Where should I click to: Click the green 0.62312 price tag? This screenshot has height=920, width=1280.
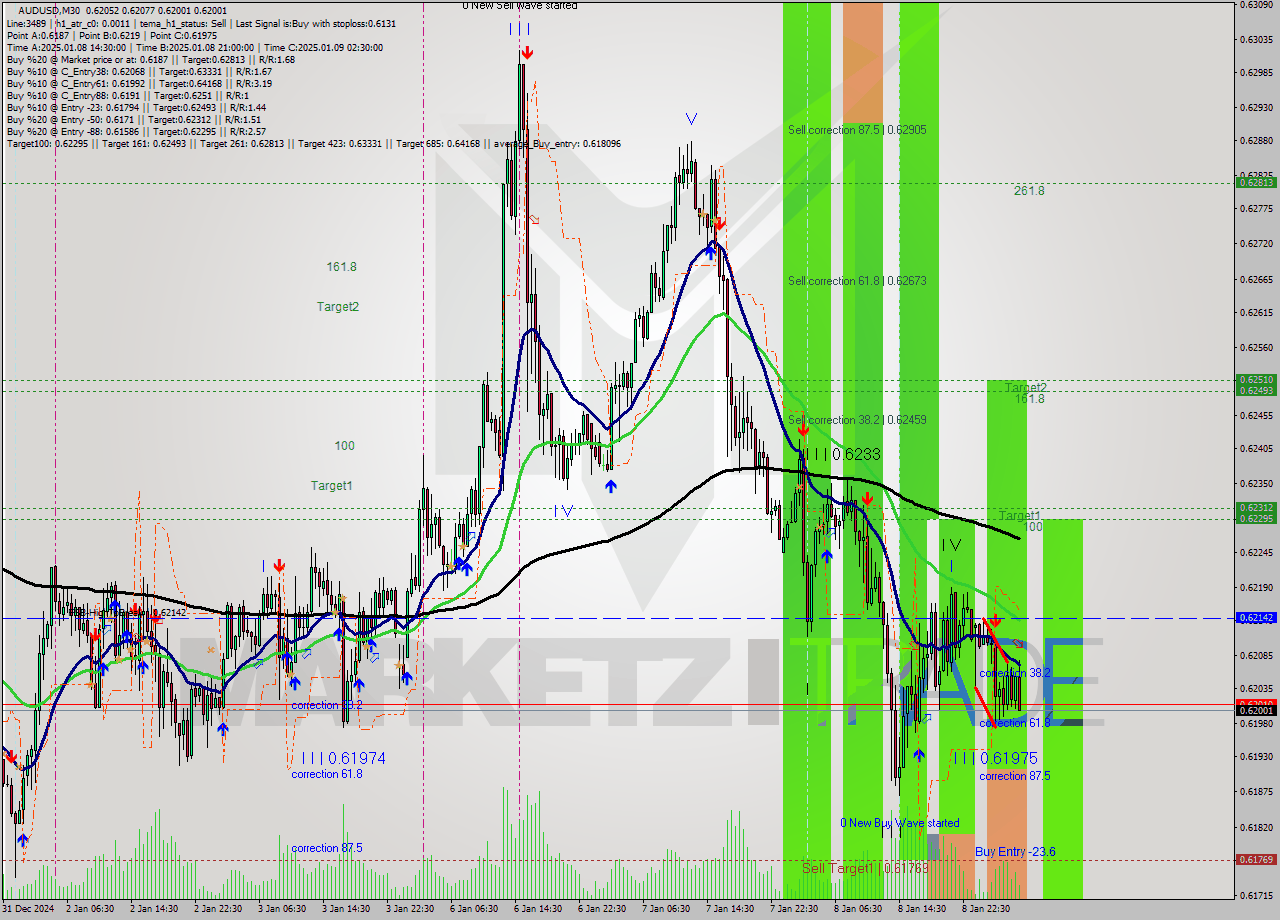point(1256,508)
